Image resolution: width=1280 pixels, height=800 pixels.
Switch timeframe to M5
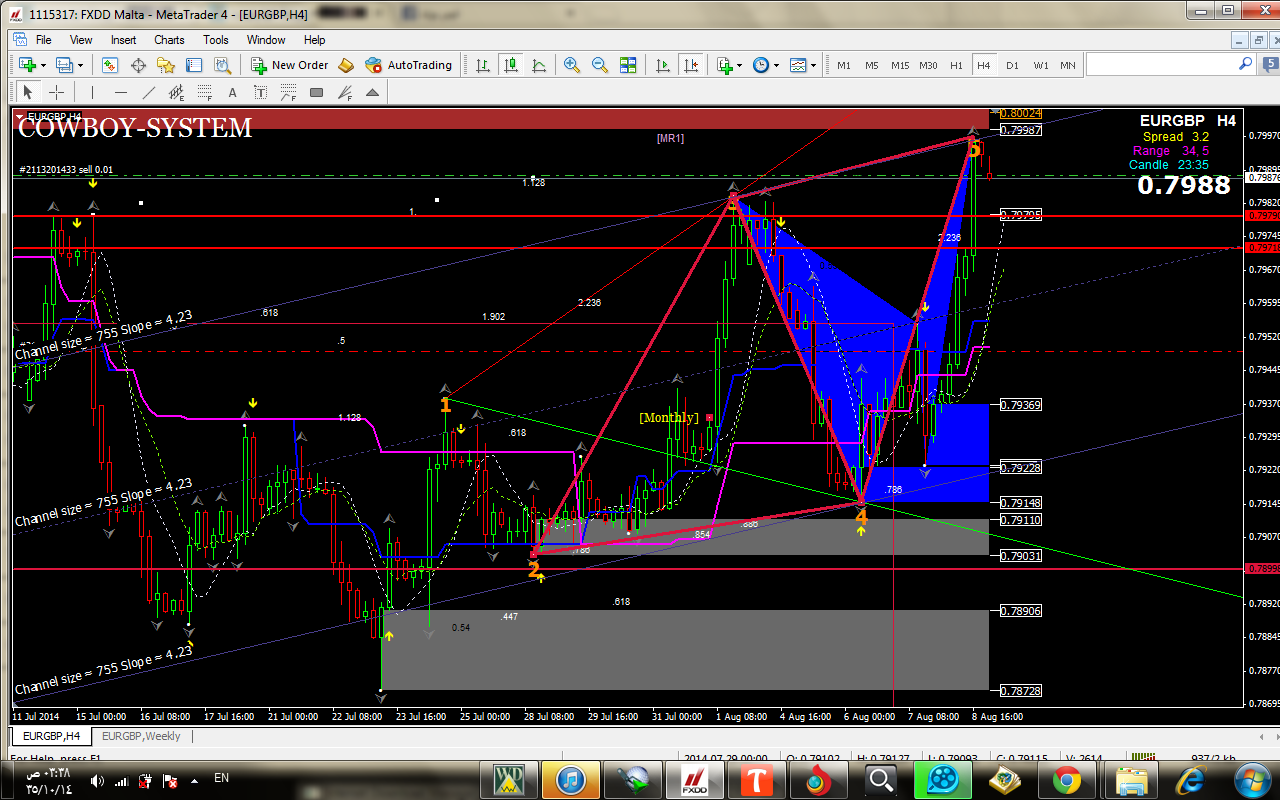pos(872,65)
